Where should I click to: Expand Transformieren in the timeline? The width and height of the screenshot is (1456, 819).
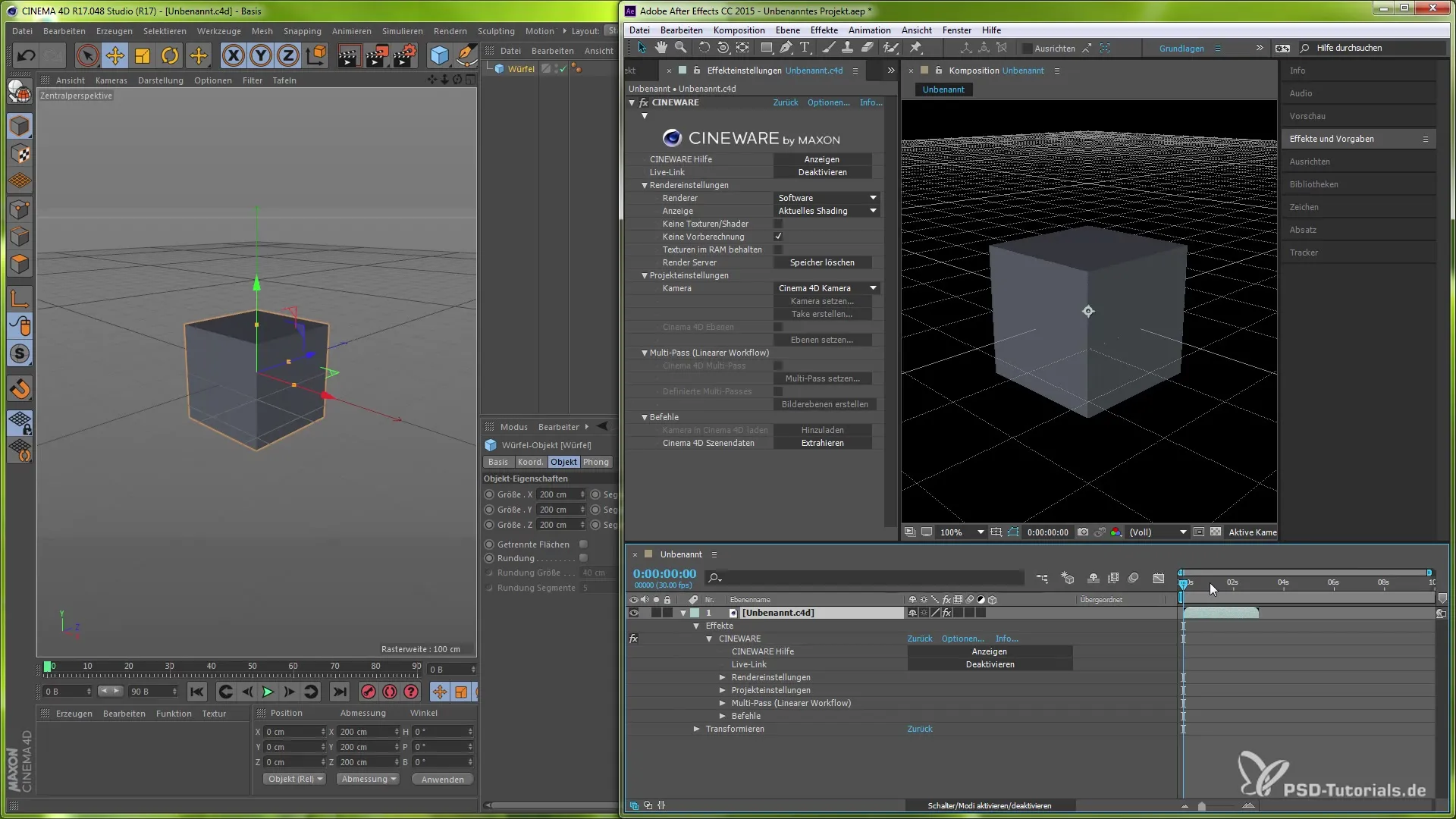coord(697,729)
